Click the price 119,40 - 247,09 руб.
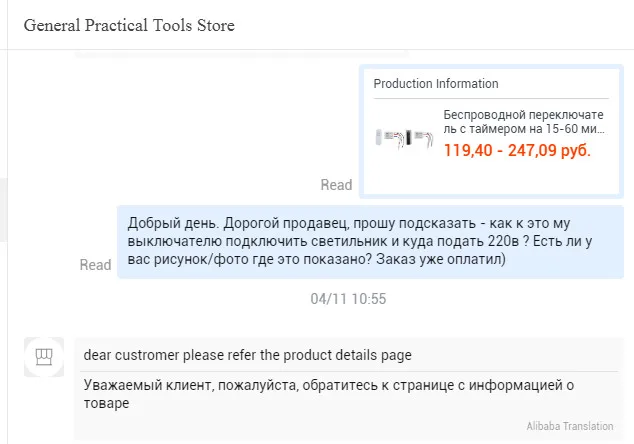The image size is (634, 444). click(x=517, y=151)
